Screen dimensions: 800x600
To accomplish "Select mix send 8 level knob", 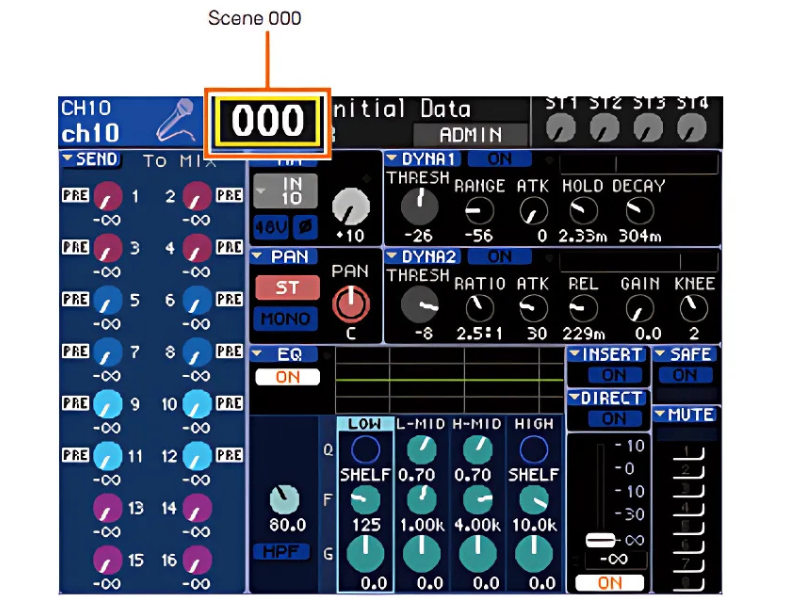I will [x=197, y=353].
